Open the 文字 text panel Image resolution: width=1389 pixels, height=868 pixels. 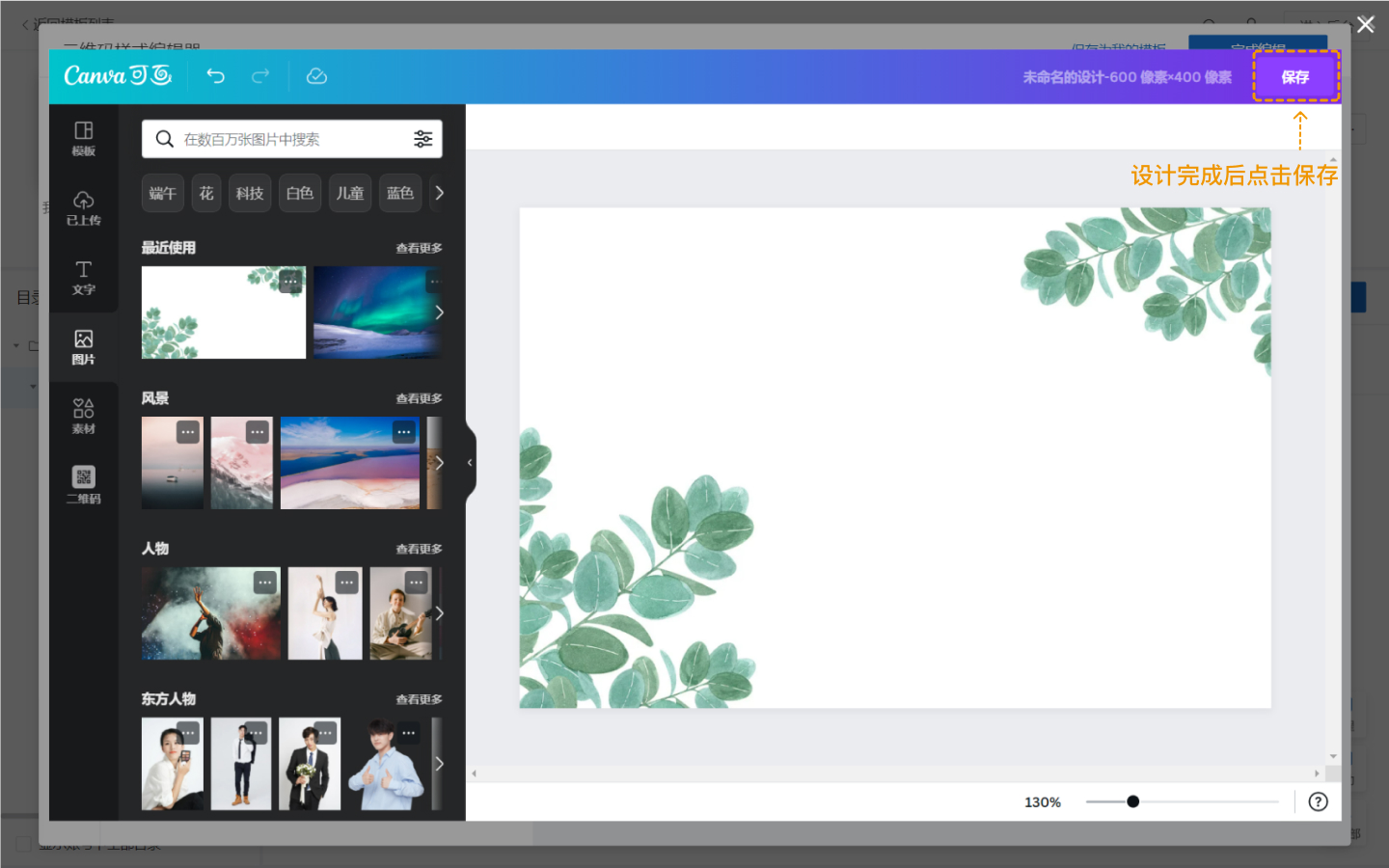pyautogui.click(x=84, y=278)
